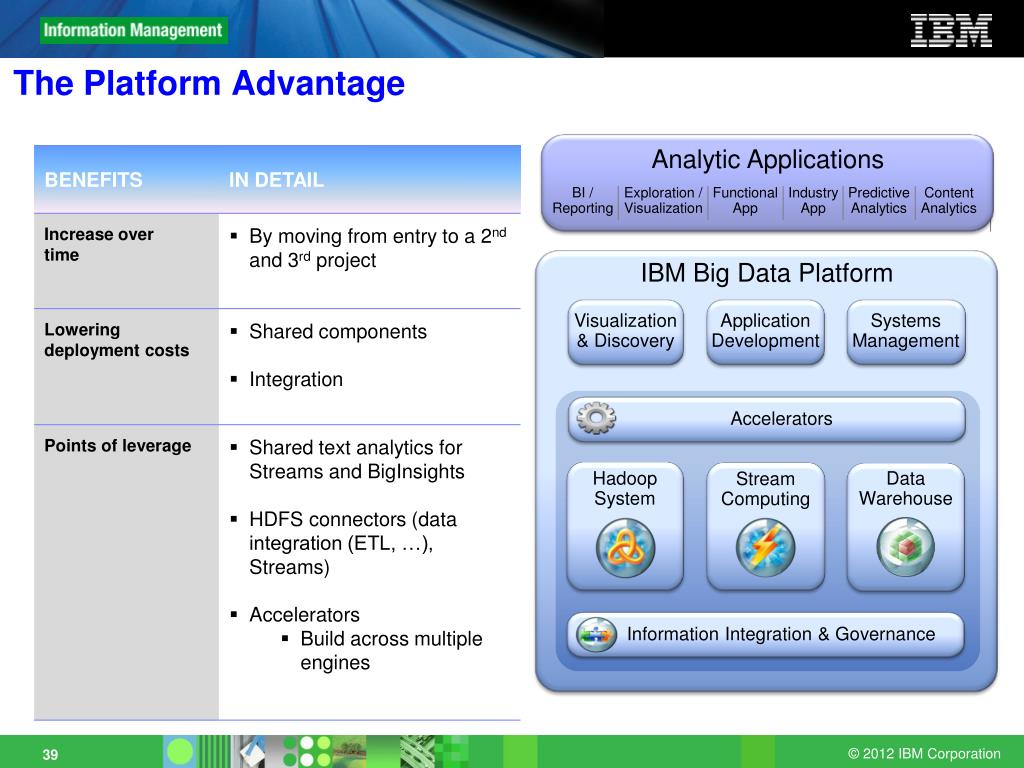Click the Data Warehouse label
This screenshot has height=768, width=1024.
click(905, 488)
